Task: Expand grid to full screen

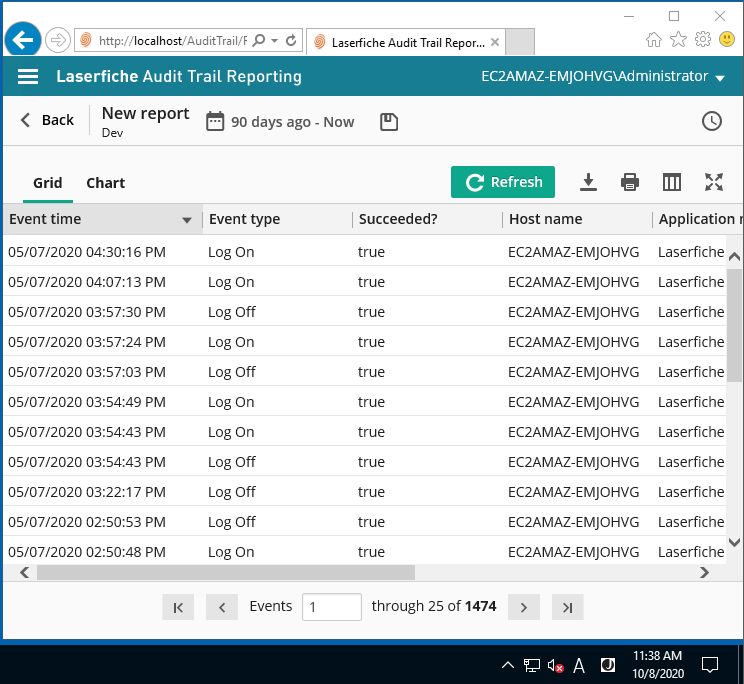Action: coord(714,182)
